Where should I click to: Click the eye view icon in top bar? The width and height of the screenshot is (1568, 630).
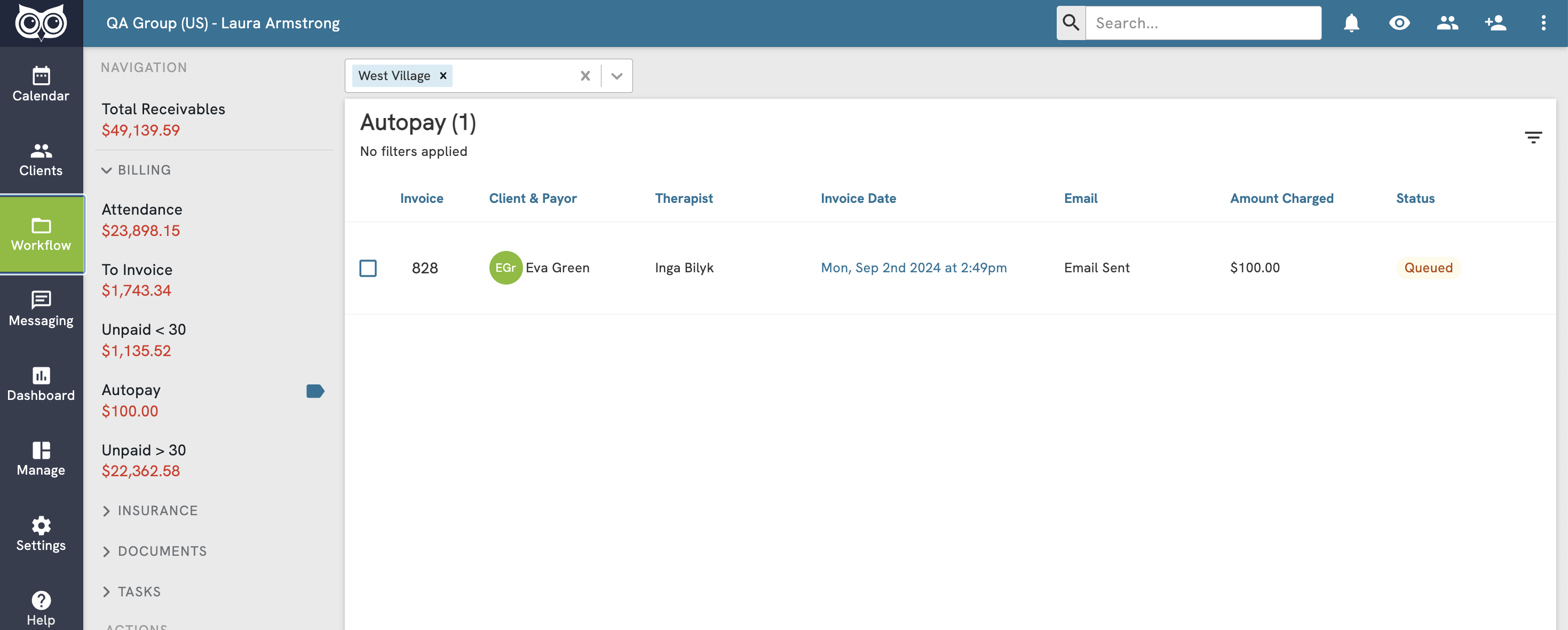(x=1399, y=22)
